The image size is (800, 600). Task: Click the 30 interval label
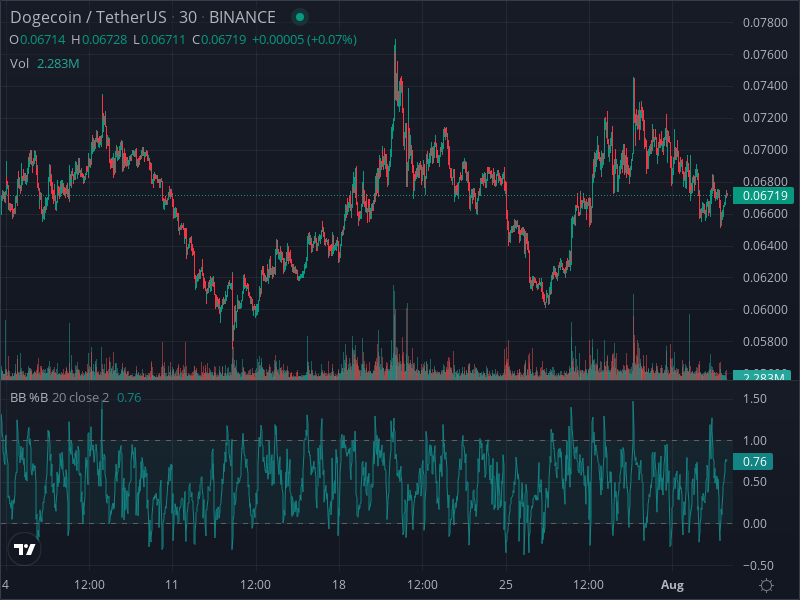pos(188,17)
